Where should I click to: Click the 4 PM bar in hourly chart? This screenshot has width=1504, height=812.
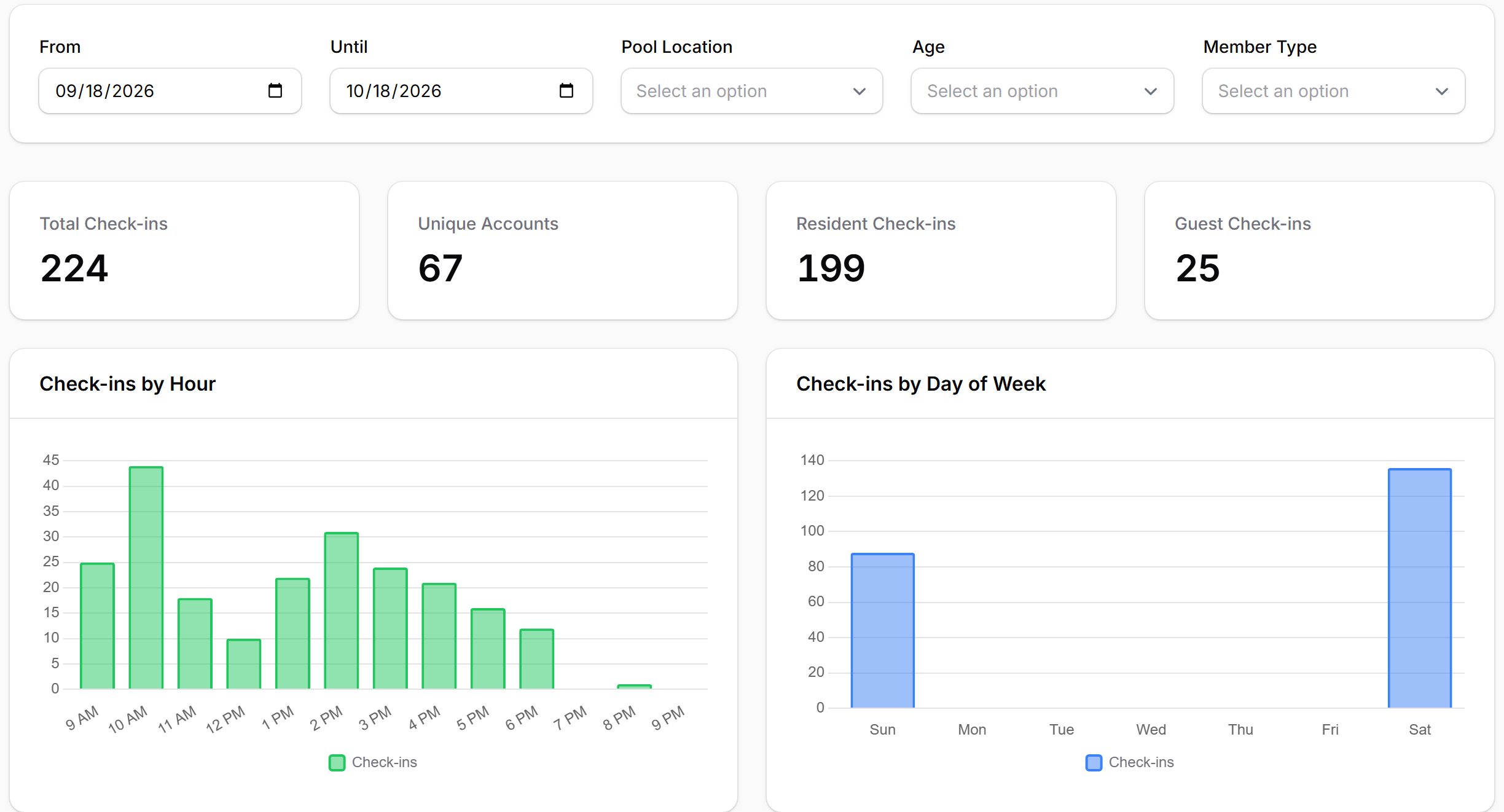tap(439, 636)
